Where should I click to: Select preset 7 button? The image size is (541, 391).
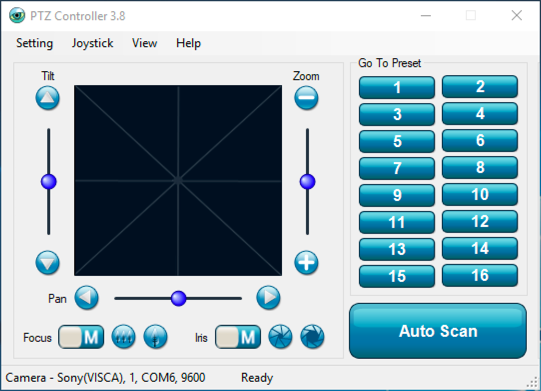click(x=397, y=168)
